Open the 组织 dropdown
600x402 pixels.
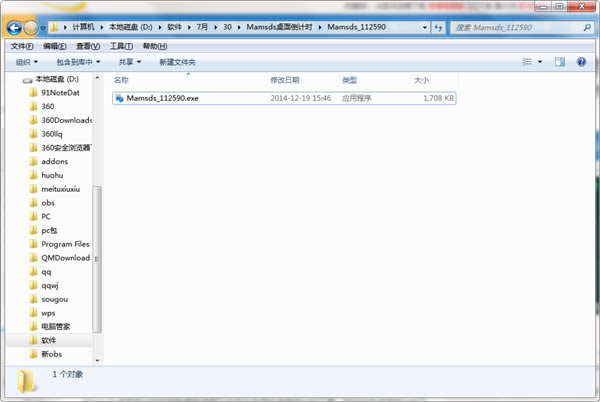point(26,62)
